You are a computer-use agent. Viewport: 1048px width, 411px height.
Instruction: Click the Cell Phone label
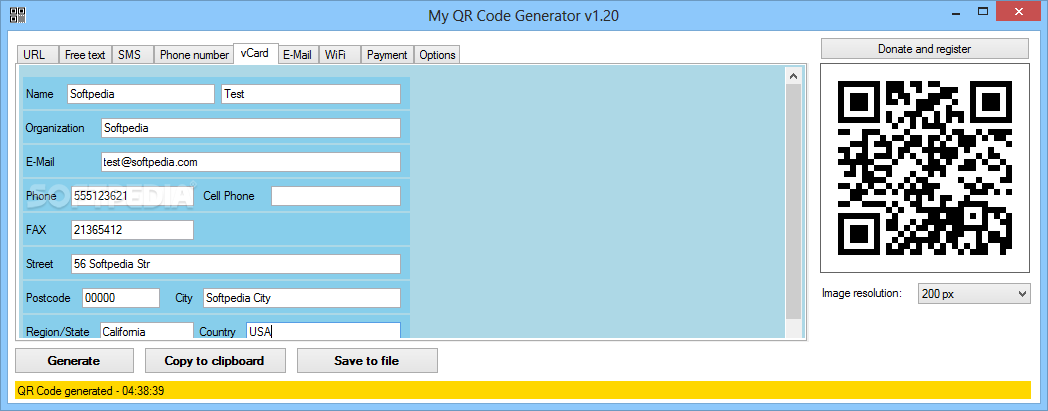[x=229, y=196]
